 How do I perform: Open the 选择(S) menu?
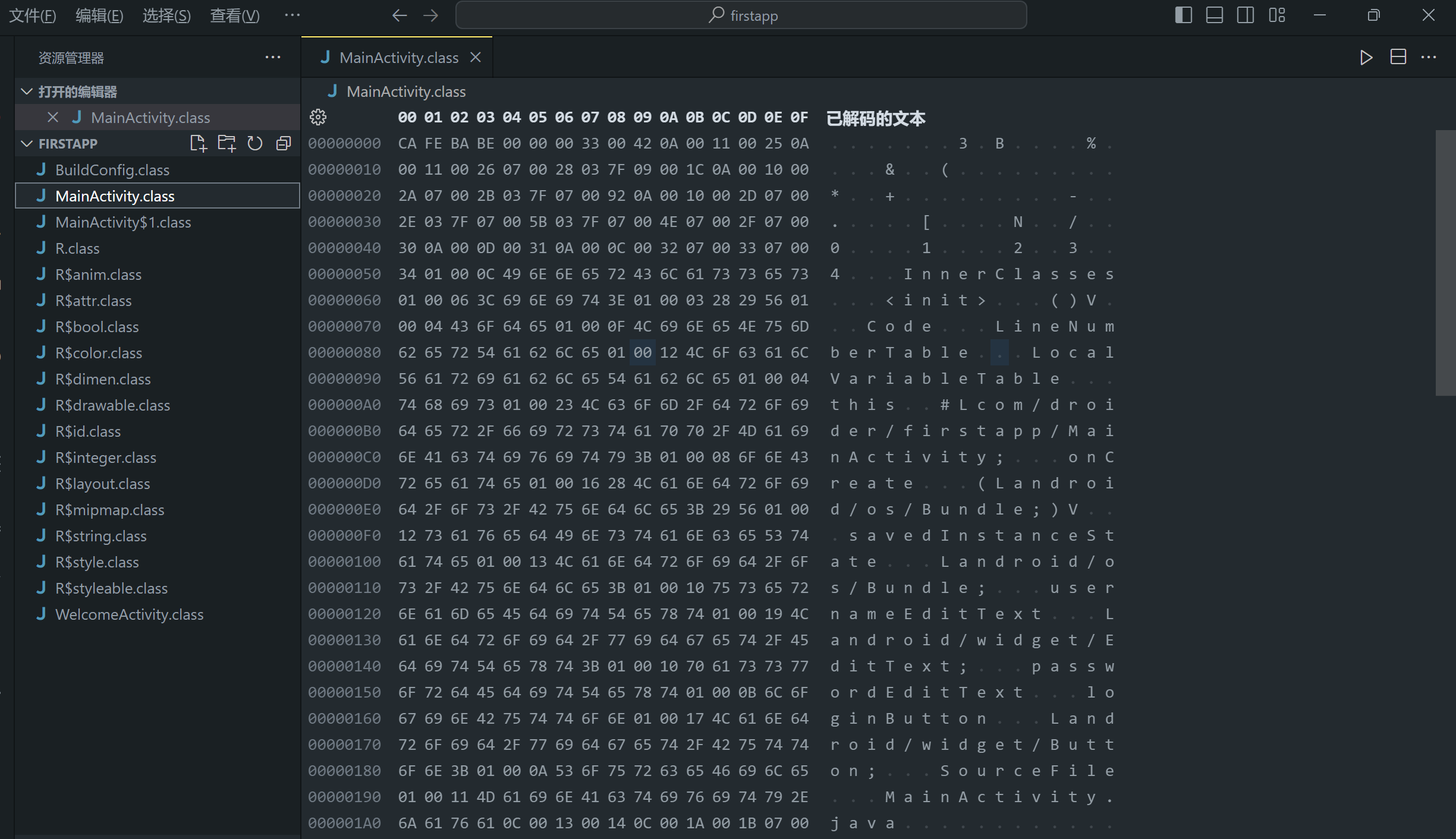tap(166, 15)
